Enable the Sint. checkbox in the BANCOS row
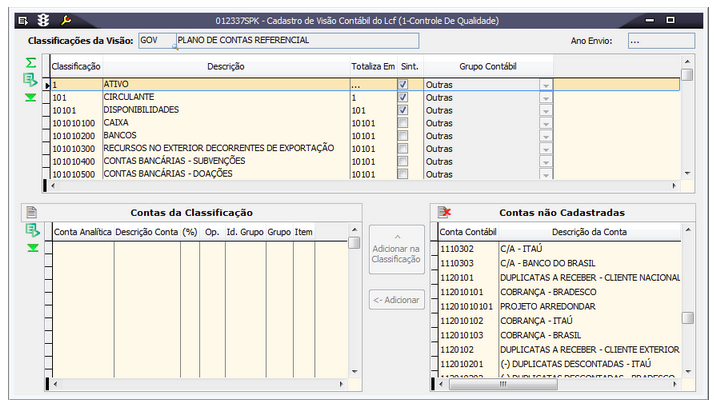The height and width of the screenshot is (406, 716). (x=403, y=135)
